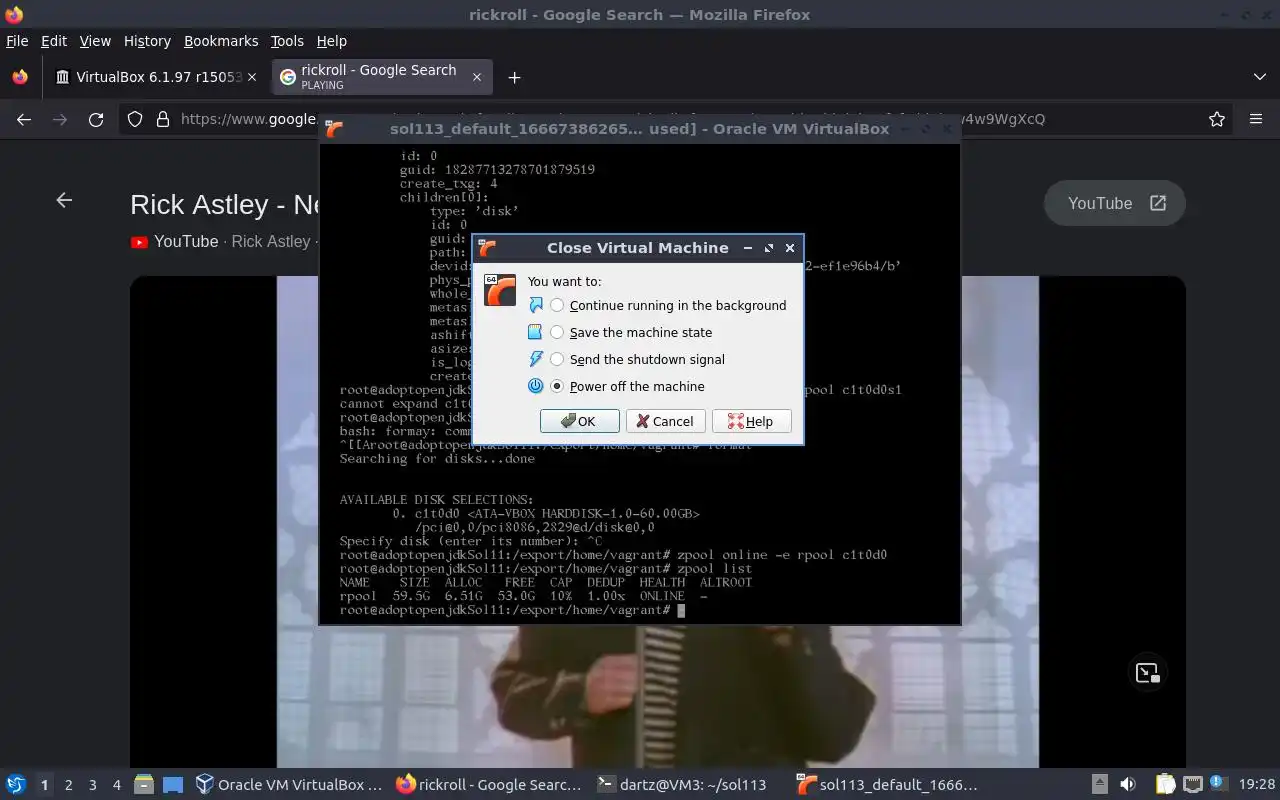Click the save state chip icon
Viewport: 1280px width, 800px height.
click(535, 332)
